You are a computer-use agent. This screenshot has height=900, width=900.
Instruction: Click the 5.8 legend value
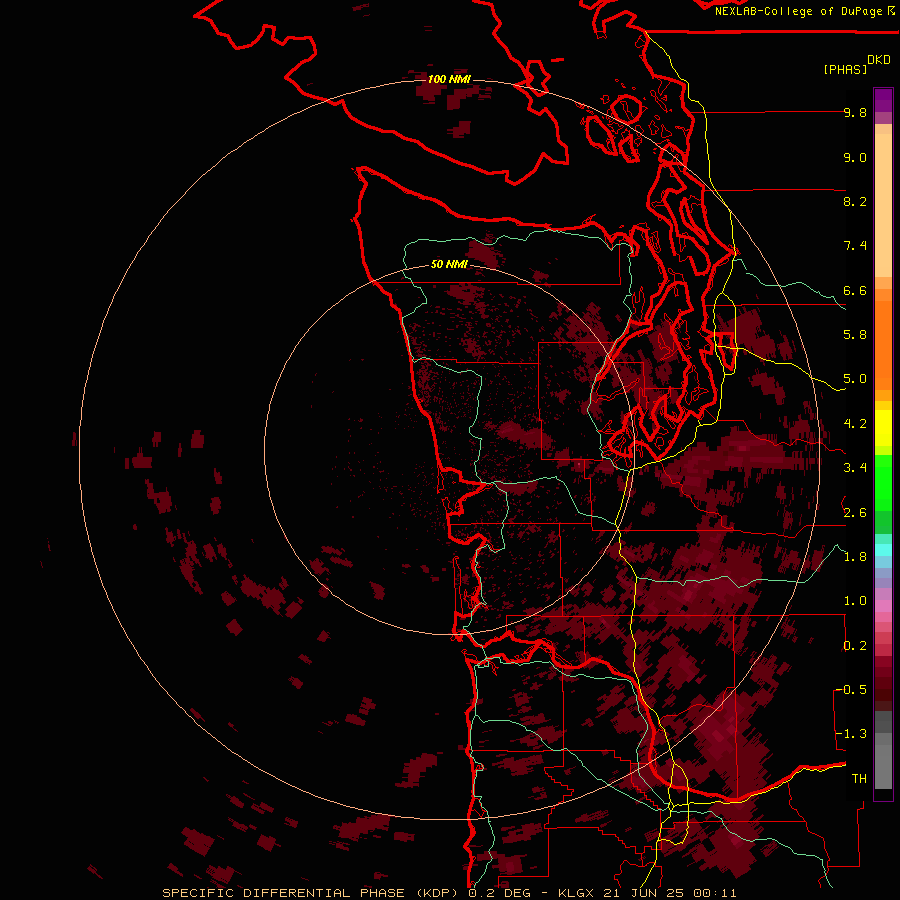[x=855, y=335]
